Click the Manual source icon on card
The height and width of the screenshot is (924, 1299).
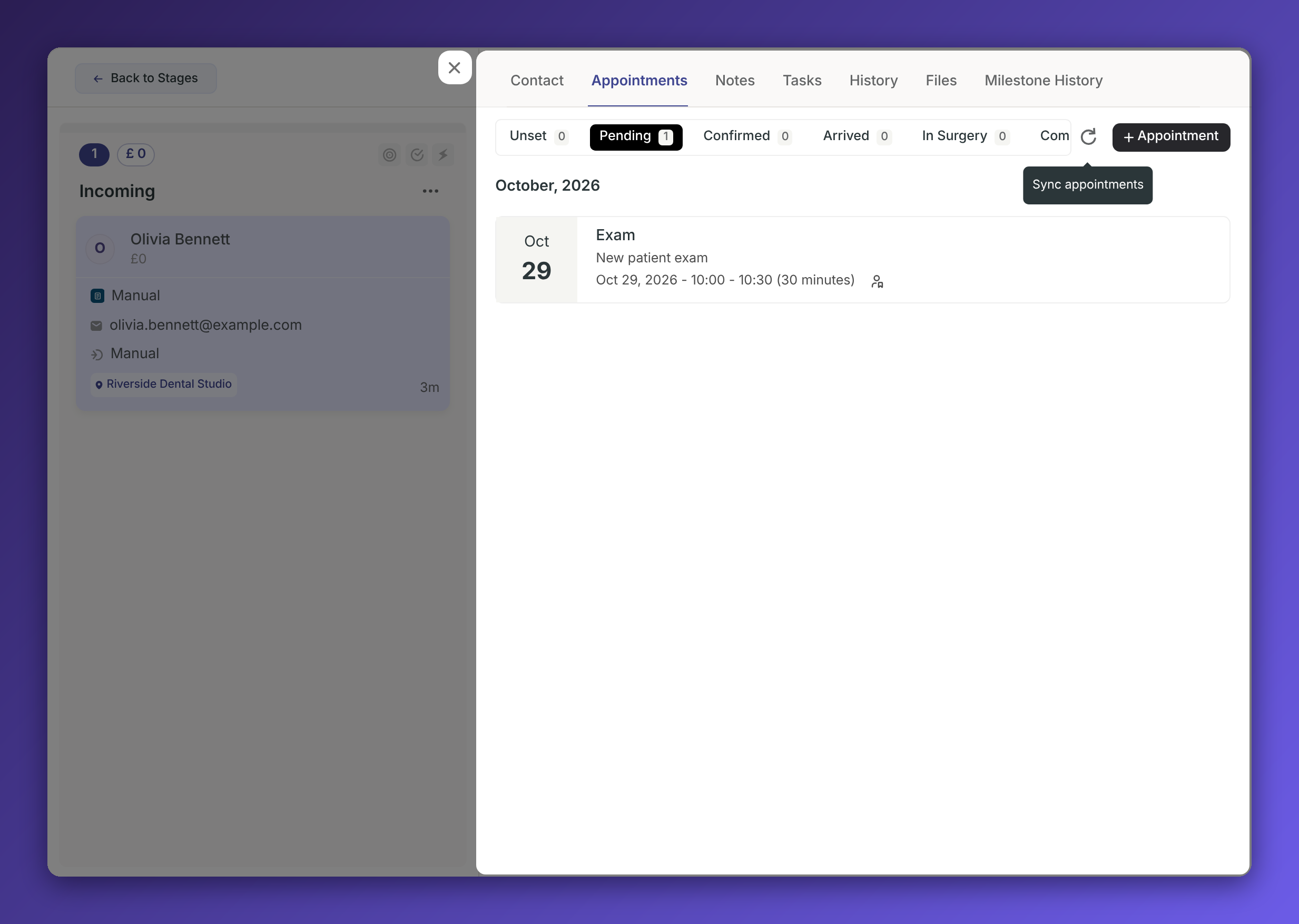[x=97, y=296]
